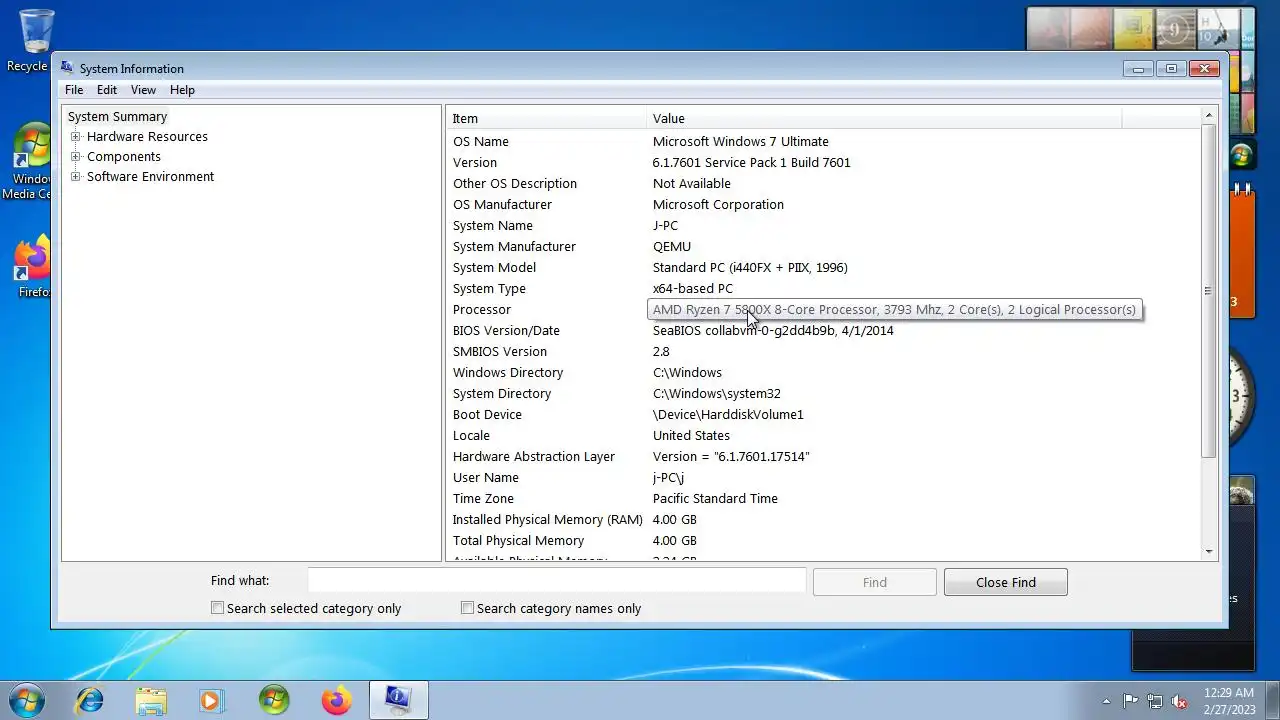1280x720 pixels.
Task: Select the Firefox desktop shortcut
Action: (x=32, y=267)
